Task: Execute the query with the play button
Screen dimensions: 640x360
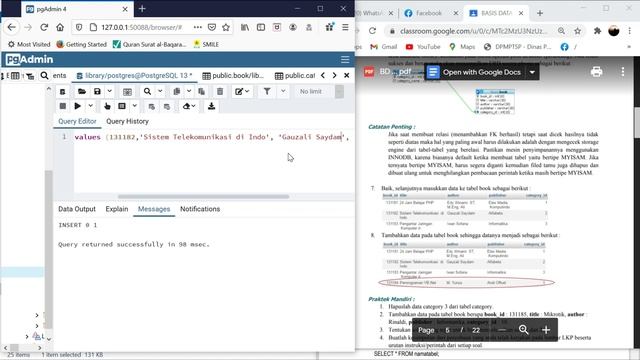Action: (78, 106)
